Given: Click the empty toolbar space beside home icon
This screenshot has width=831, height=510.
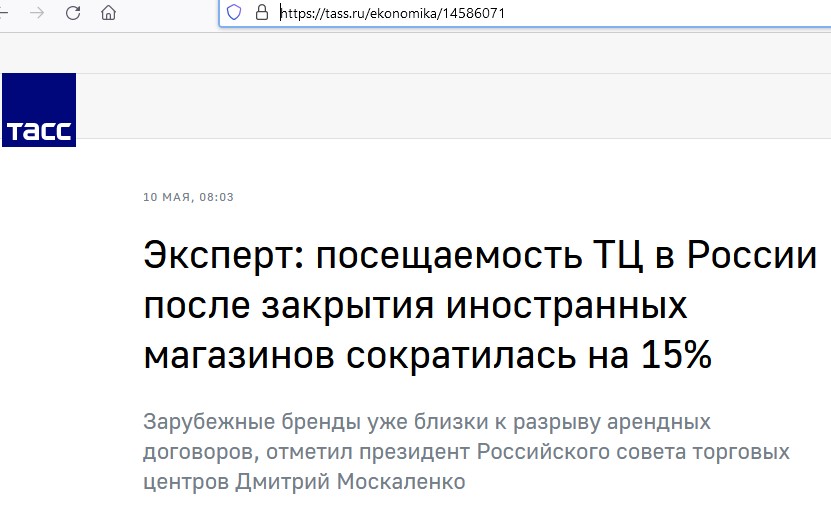Looking at the screenshot, I should click(x=165, y=13).
